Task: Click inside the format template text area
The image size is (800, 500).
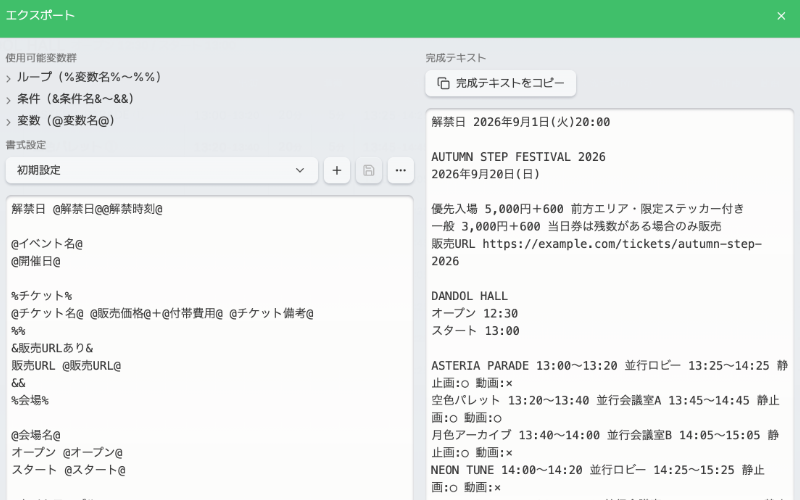Action: 209,348
